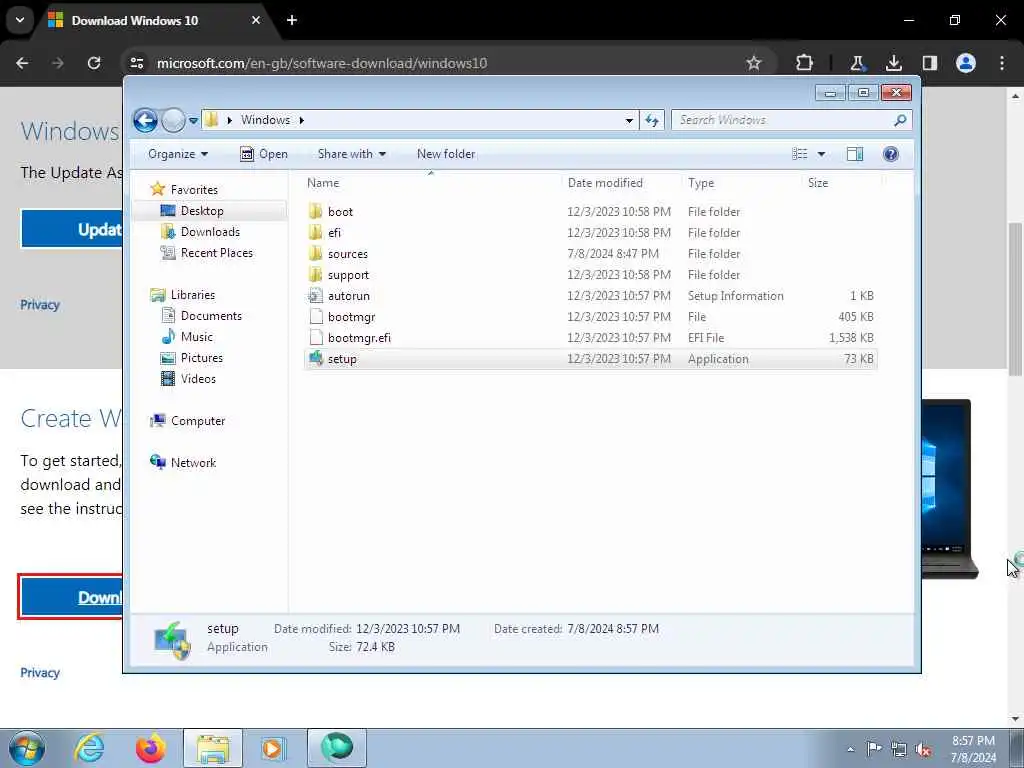This screenshot has height=768, width=1024.
Task: Click New folder in toolbar
Action: (x=446, y=154)
